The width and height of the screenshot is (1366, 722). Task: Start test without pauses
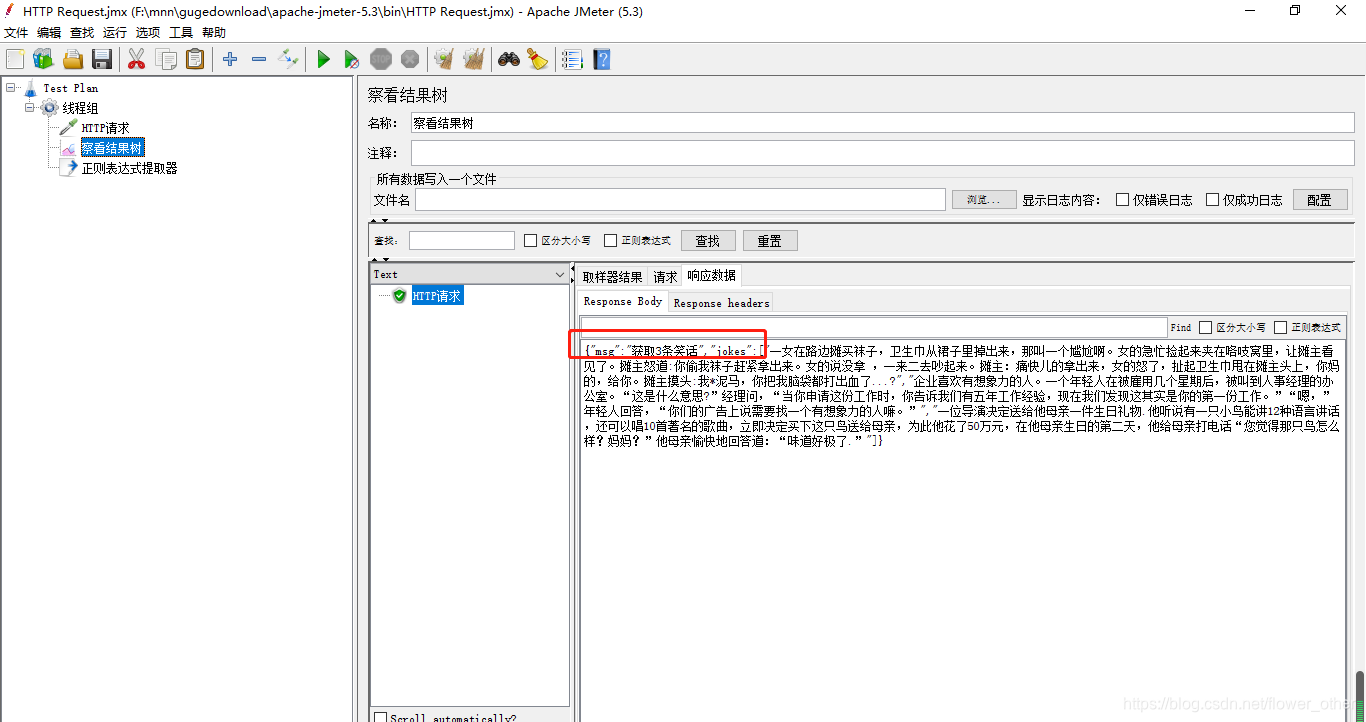click(x=352, y=59)
